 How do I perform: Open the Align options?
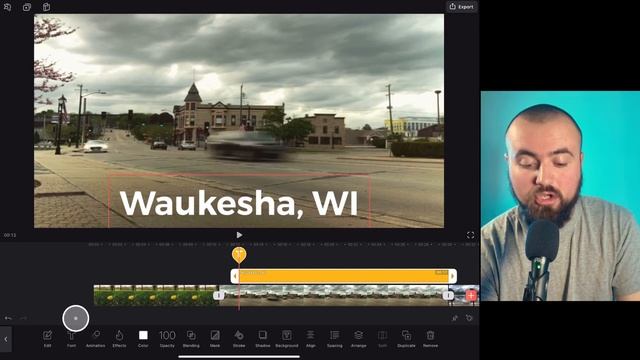click(x=311, y=339)
